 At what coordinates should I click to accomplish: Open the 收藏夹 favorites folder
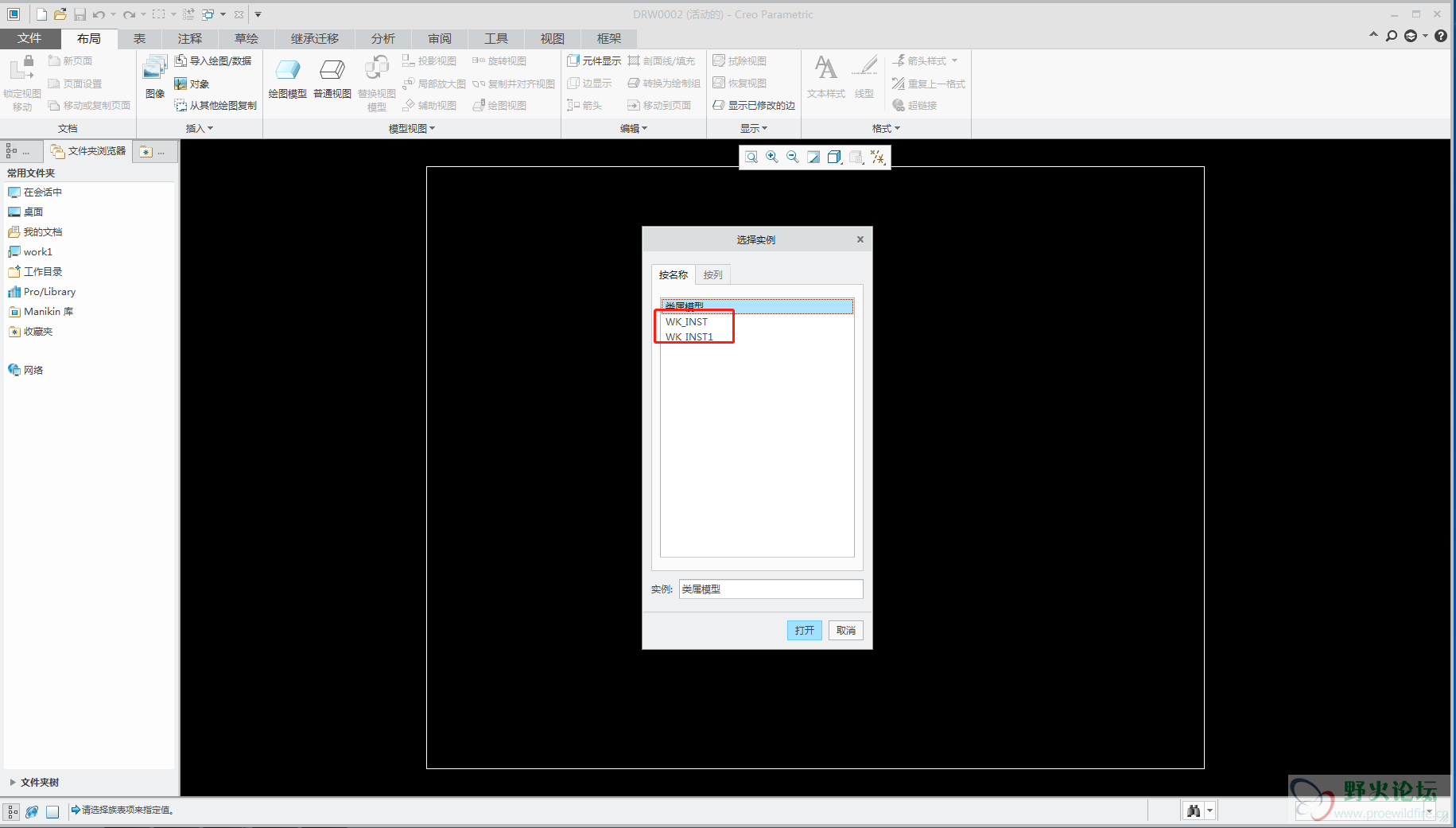[x=30, y=331]
